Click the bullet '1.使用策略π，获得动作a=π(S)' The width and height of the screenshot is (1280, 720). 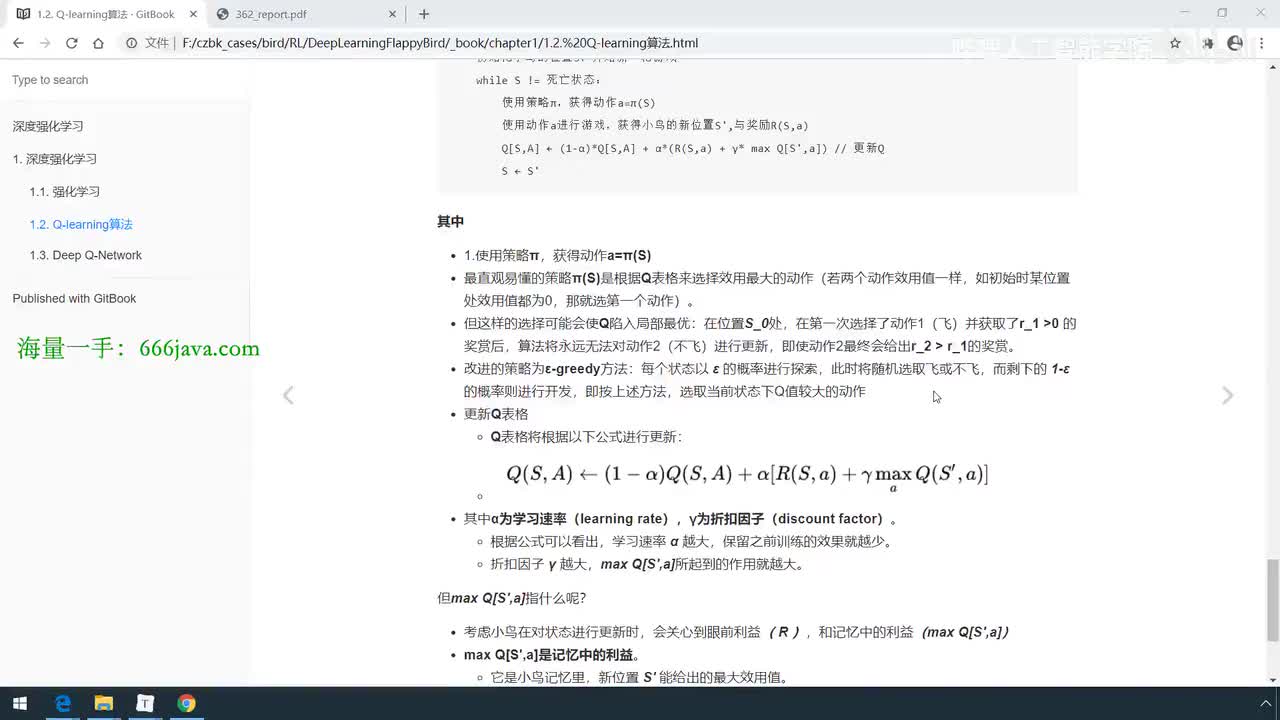558,255
